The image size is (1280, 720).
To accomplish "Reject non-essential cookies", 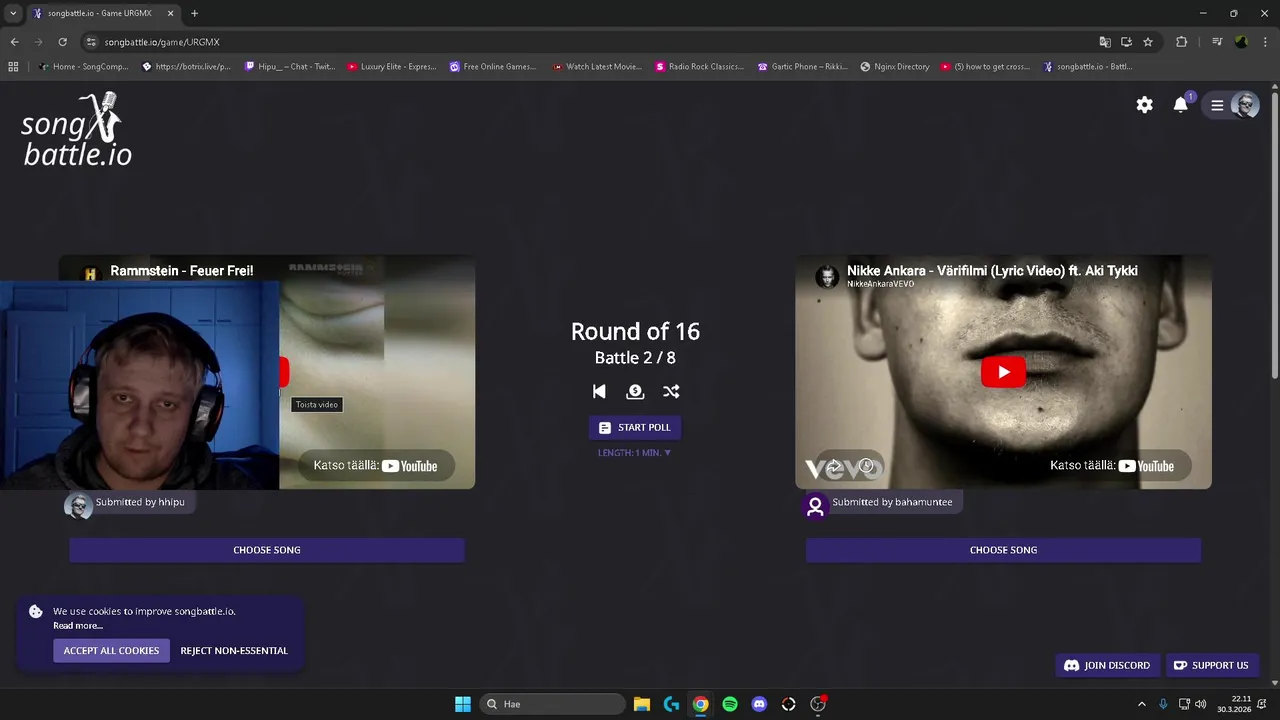I will click(234, 651).
